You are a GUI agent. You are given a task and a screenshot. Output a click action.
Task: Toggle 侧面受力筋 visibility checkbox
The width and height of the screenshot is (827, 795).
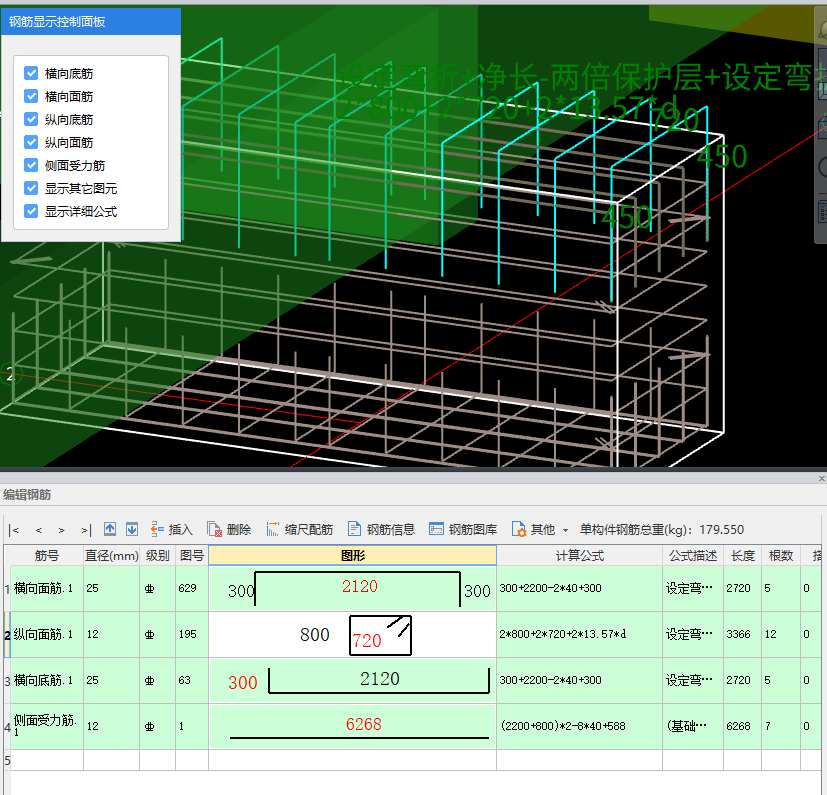[31, 166]
